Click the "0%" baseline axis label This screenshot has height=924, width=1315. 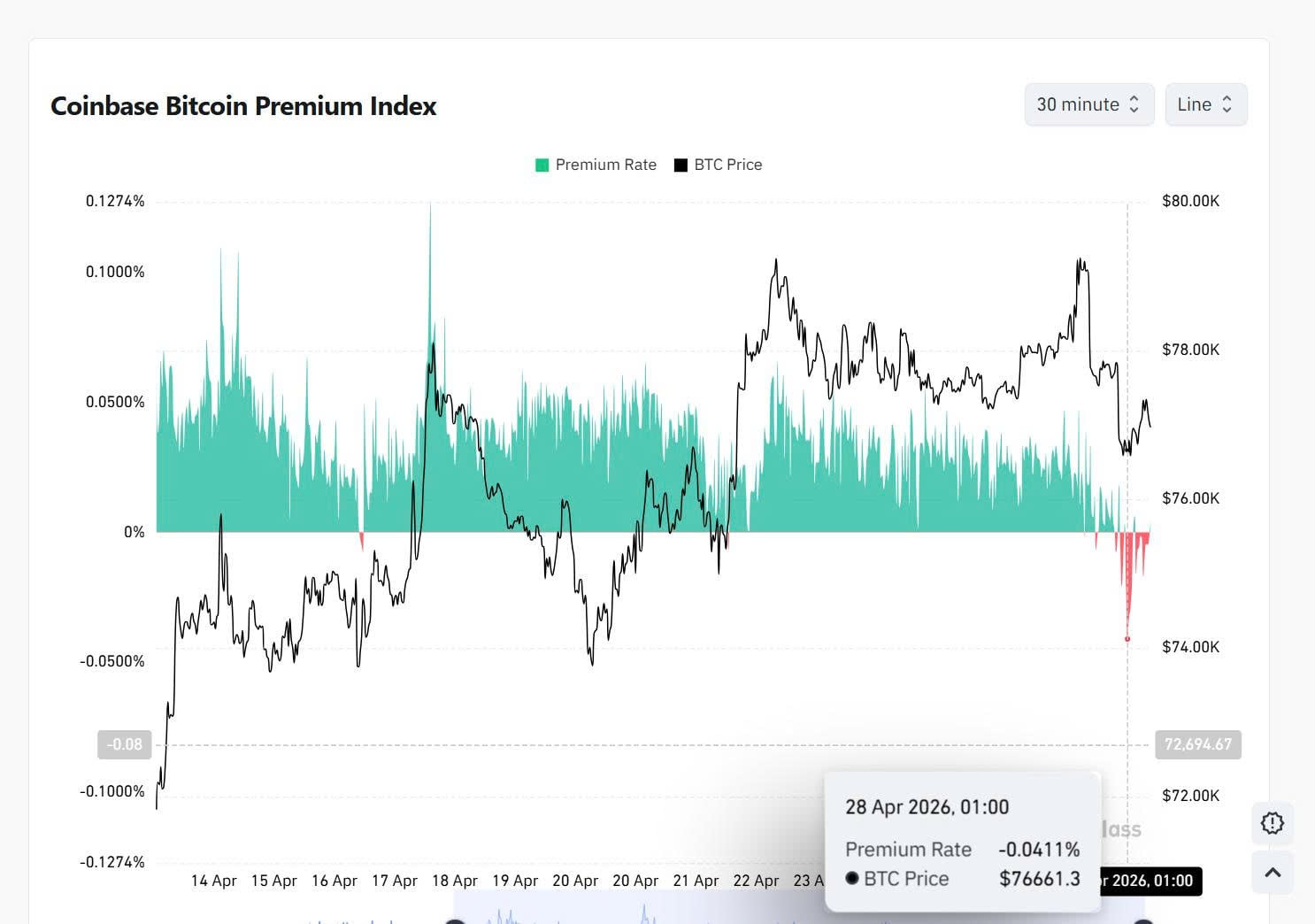[x=134, y=532]
